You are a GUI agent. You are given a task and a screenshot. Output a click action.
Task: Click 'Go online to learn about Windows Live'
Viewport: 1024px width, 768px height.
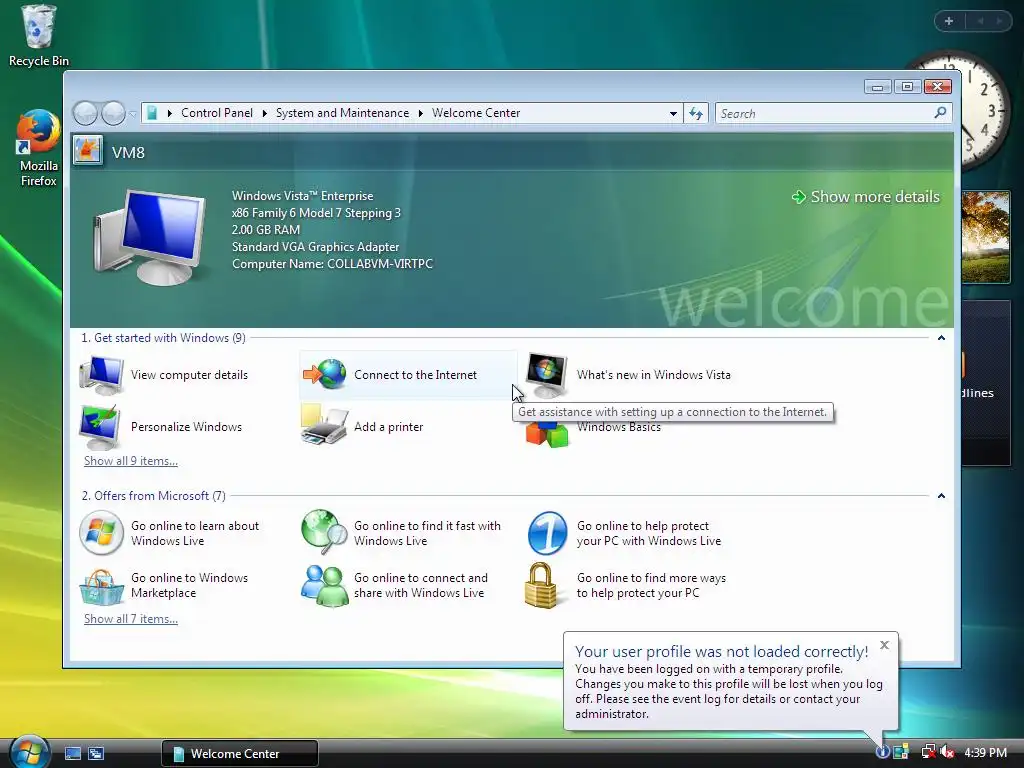point(195,533)
